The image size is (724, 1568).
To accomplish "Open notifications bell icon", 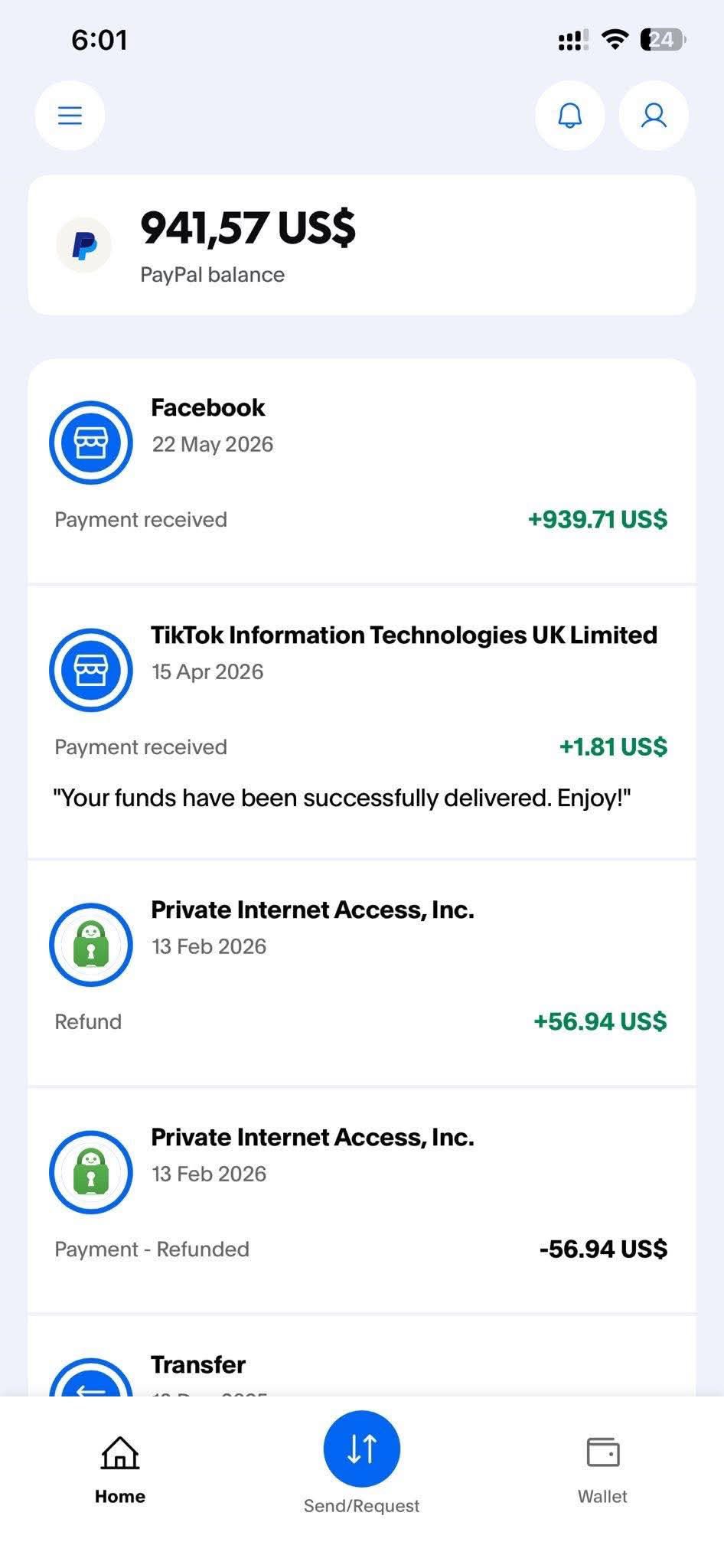I will (569, 116).
